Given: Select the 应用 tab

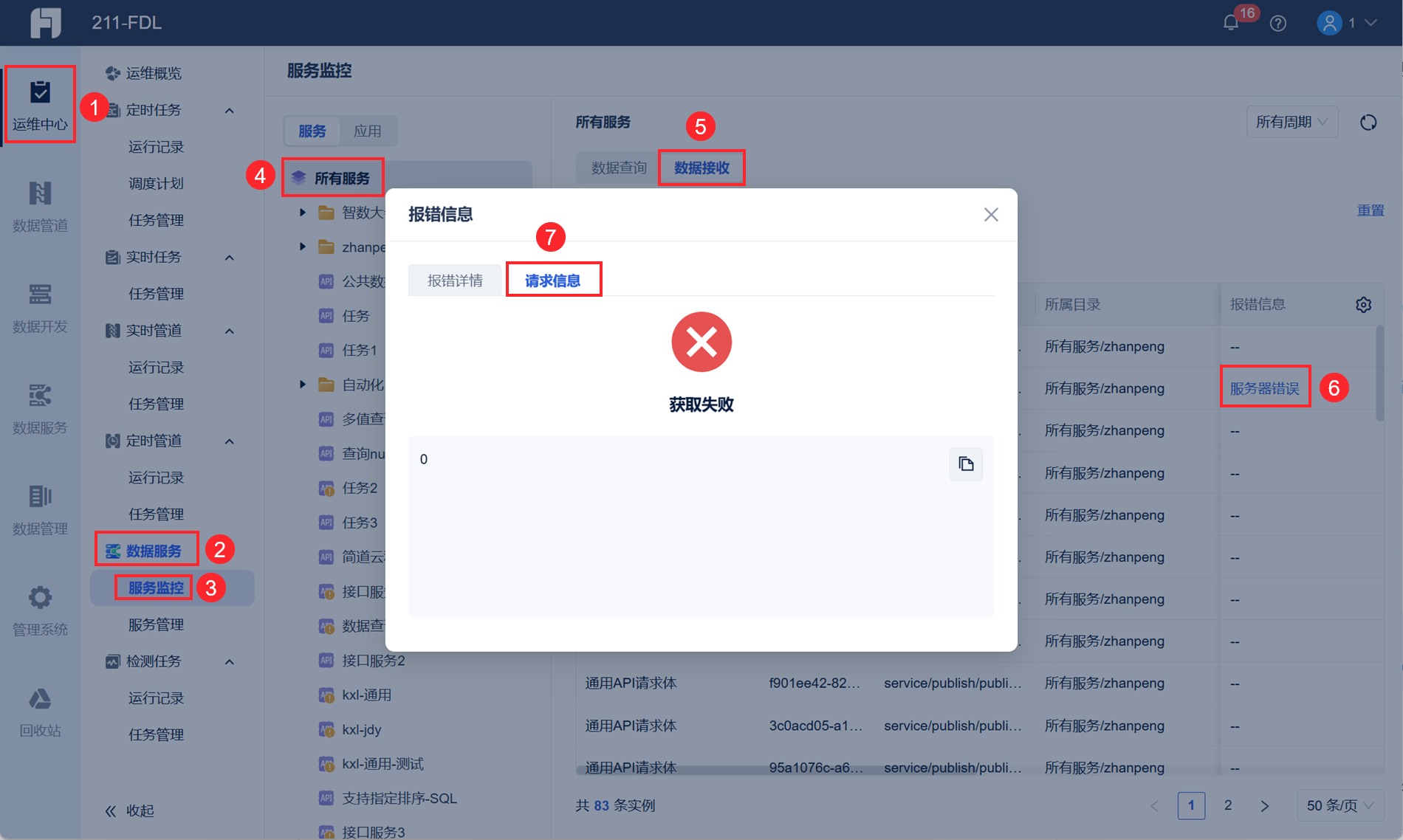Looking at the screenshot, I should click(x=367, y=131).
